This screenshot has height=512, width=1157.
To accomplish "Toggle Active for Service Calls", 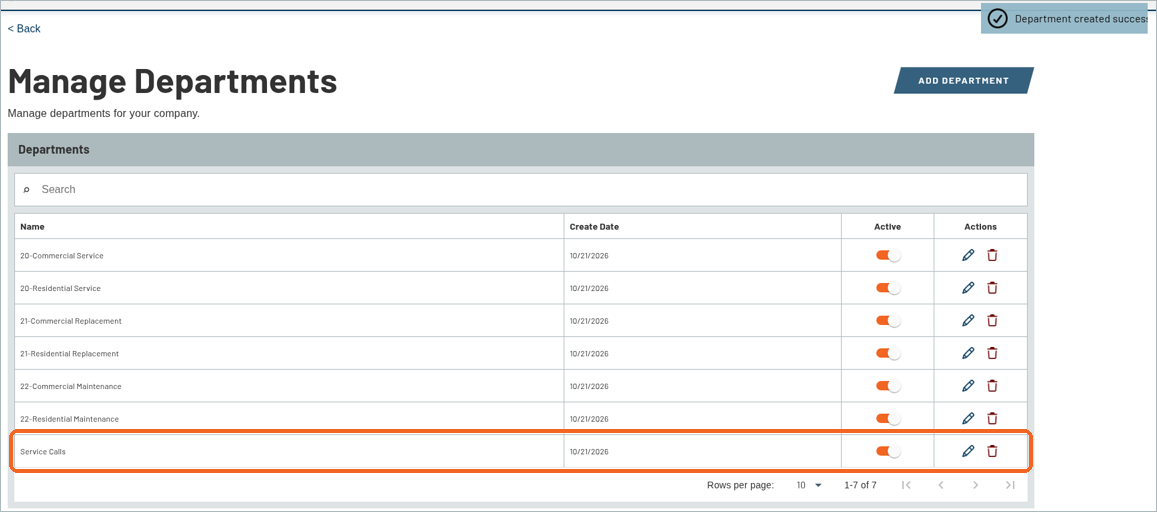I will [888, 451].
